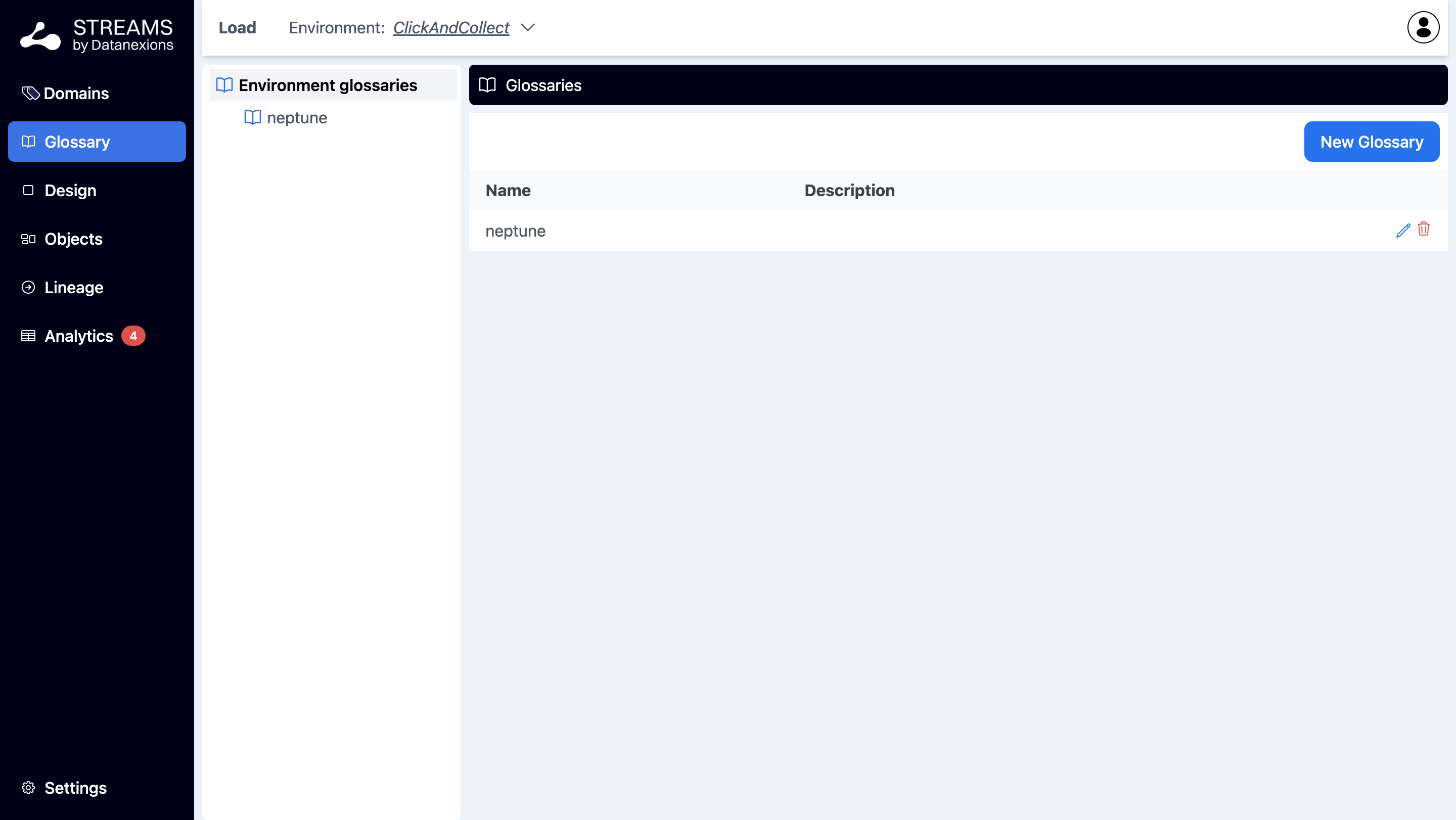Click the Domains tag icon
This screenshot has height=820, width=1456.
click(30, 93)
